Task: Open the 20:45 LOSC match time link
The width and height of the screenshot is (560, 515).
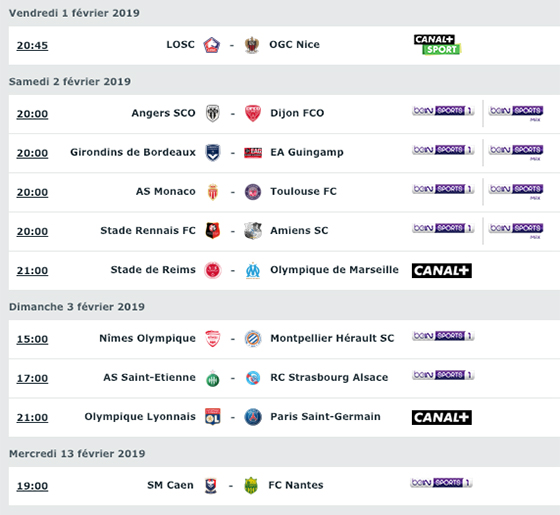Action: tap(32, 46)
